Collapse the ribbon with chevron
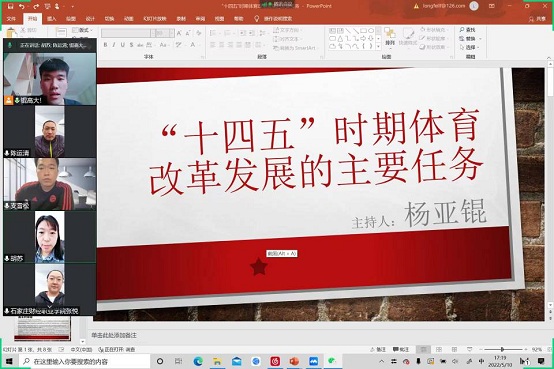The width and height of the screenshot is (554, 369). pyautogui.click(x=549, y=58)
